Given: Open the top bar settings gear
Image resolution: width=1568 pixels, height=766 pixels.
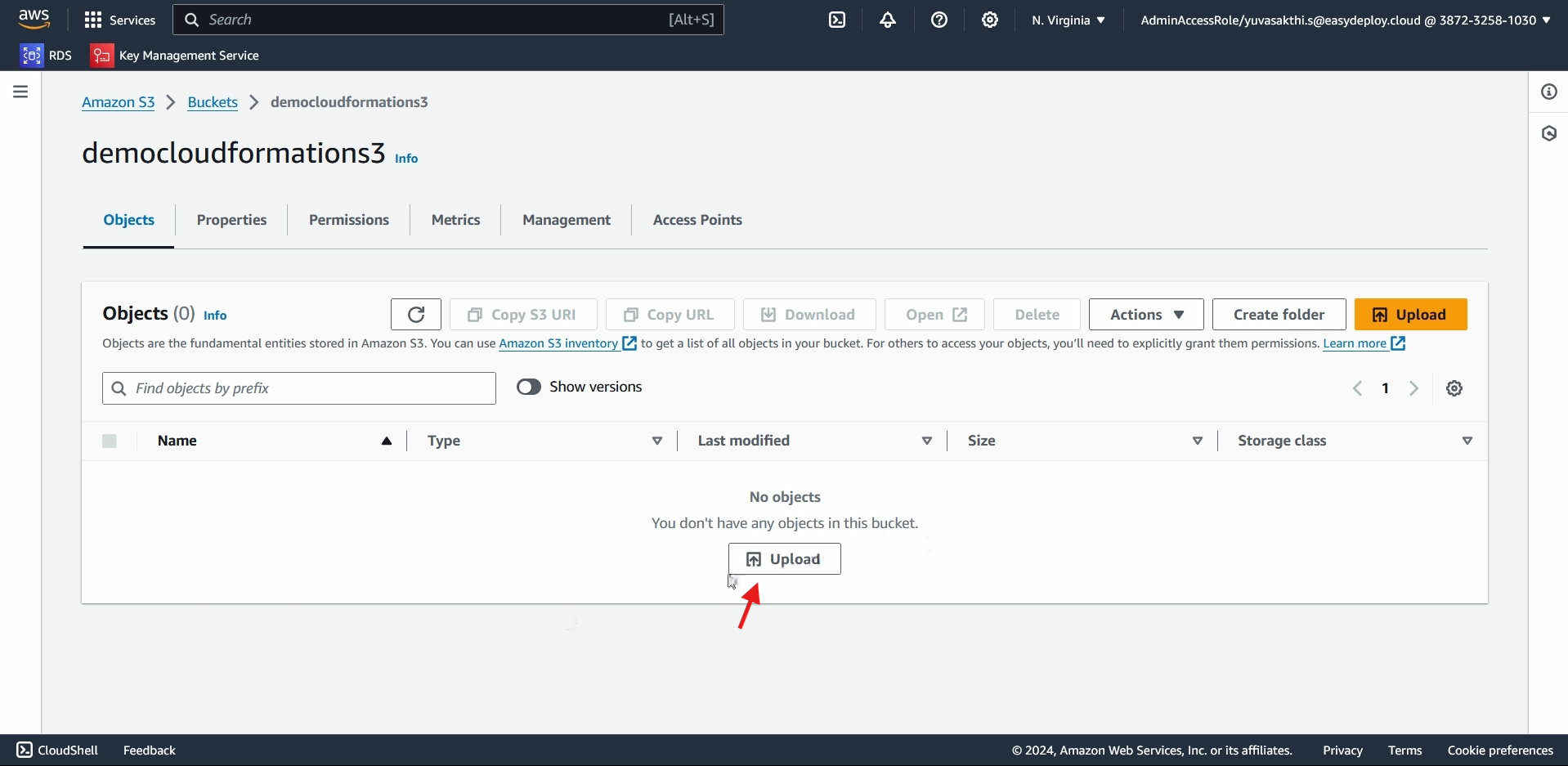Looking at the screenshot, I should coord(990,20).
